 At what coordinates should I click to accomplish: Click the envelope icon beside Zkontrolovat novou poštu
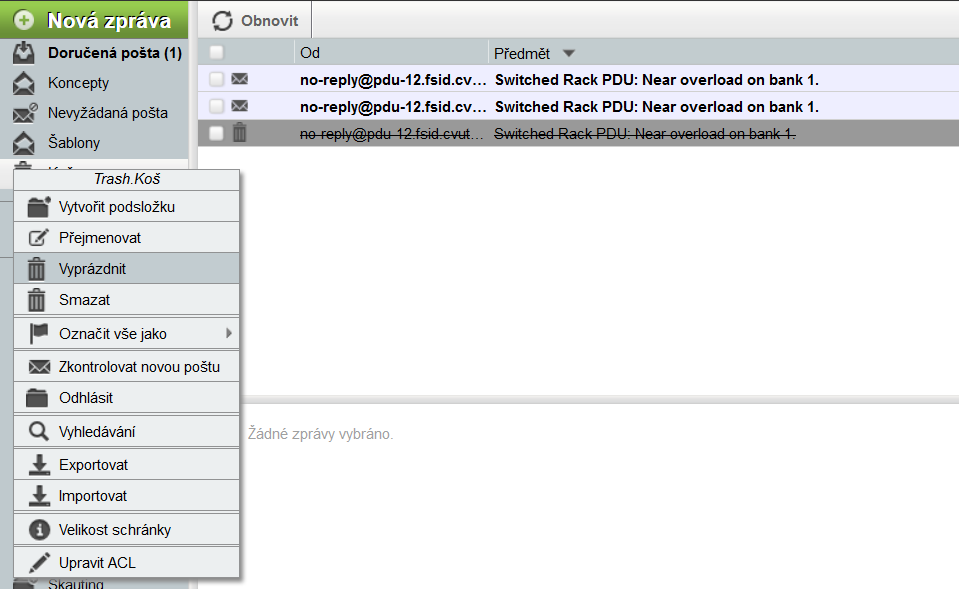40,367
